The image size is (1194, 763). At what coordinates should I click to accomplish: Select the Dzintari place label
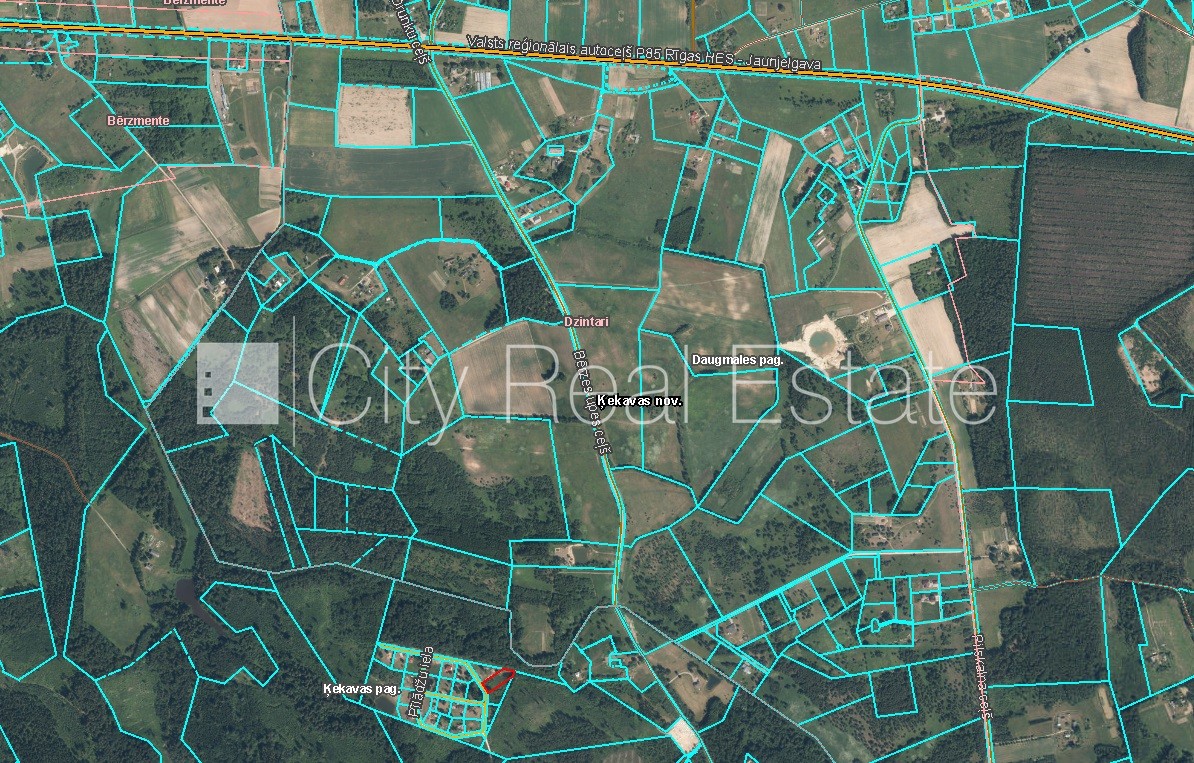586,323
